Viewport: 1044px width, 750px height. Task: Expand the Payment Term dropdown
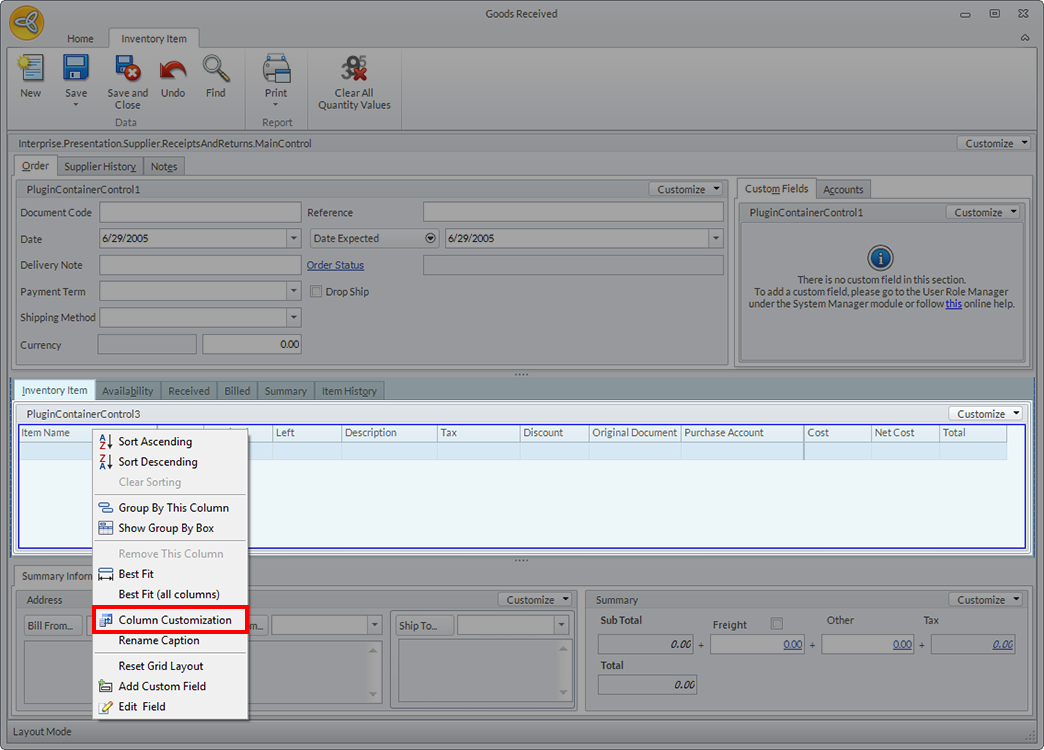click(293, 292)
